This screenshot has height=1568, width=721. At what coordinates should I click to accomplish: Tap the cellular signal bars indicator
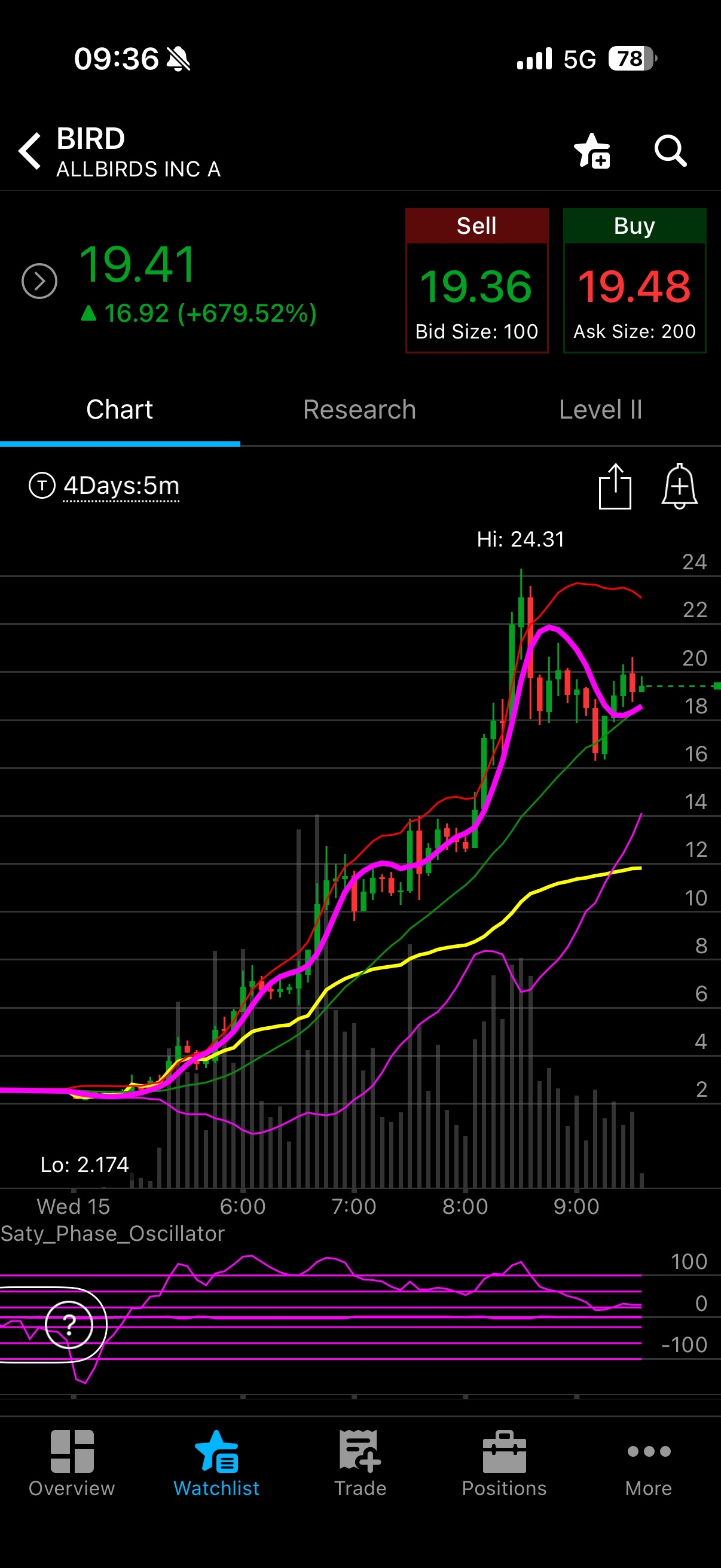click(x=534, y=59)
